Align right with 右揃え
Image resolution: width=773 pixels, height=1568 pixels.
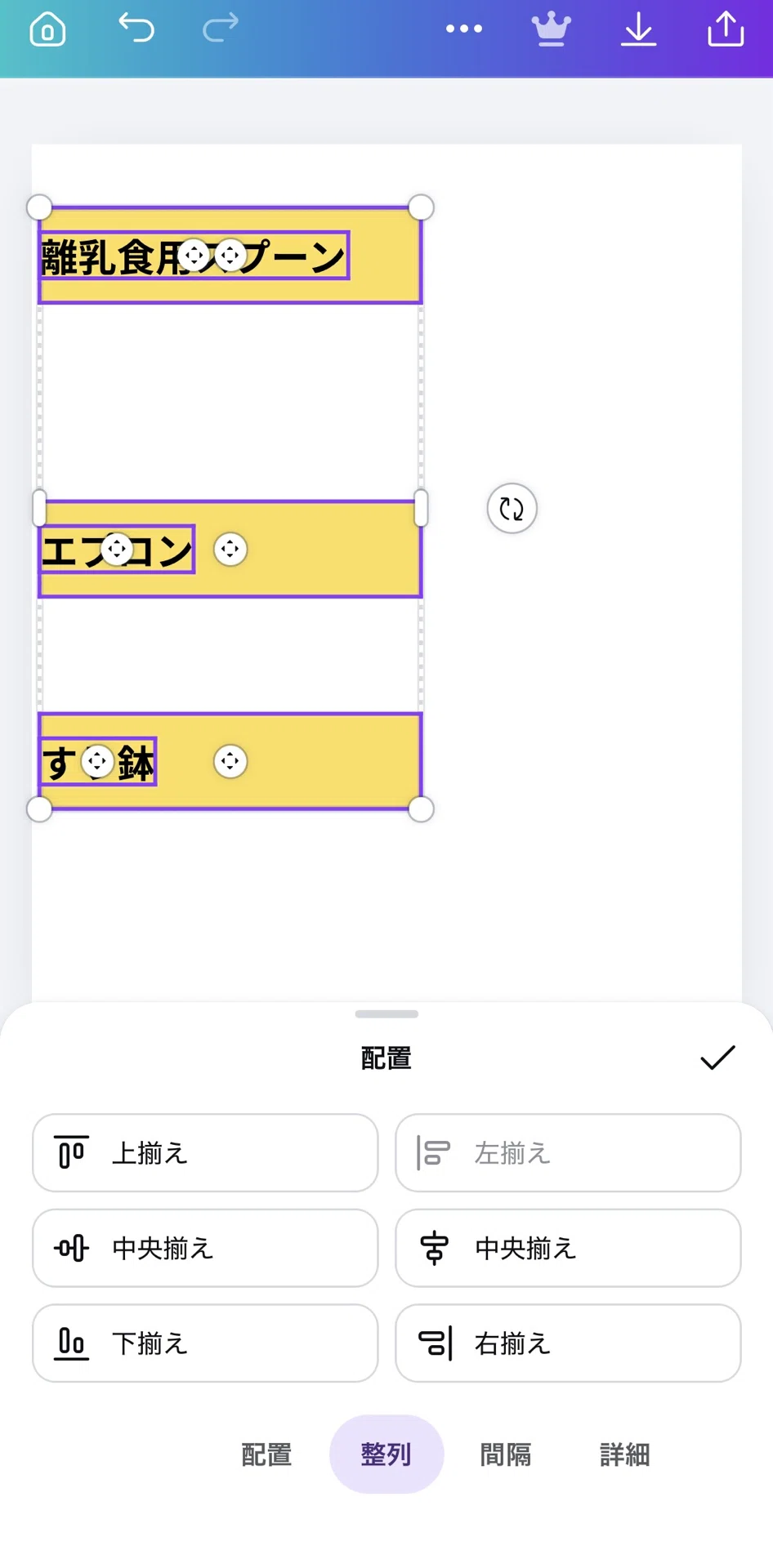(x=568, y=1343)
